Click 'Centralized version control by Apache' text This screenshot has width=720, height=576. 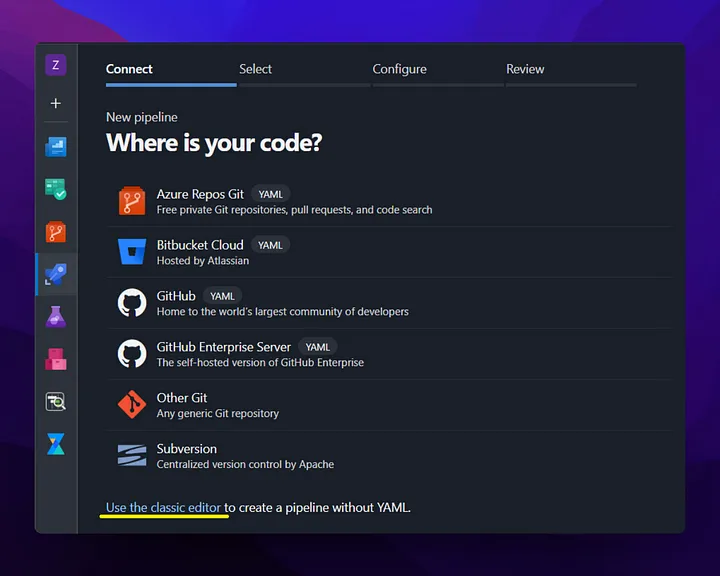[x=245, y=464]
